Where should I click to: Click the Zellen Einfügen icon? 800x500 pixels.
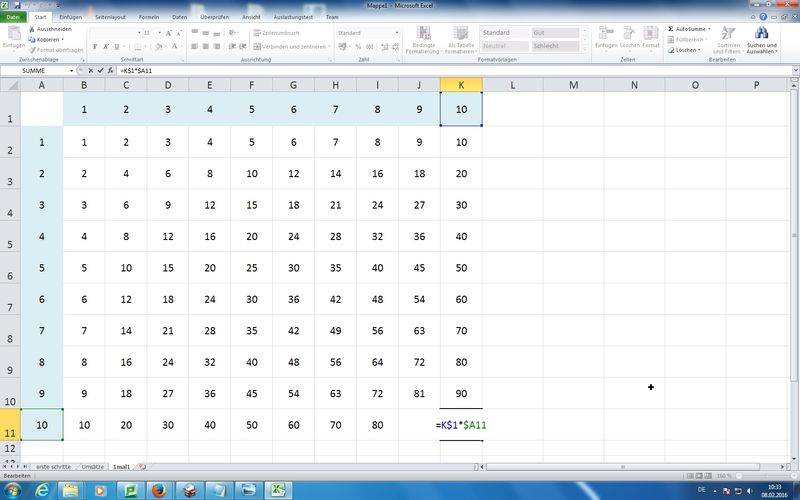(606, 34)
